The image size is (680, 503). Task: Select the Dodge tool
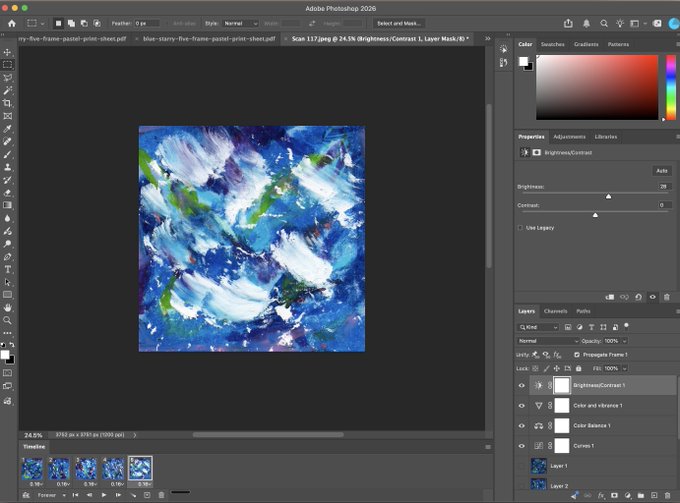coord(7,244)
